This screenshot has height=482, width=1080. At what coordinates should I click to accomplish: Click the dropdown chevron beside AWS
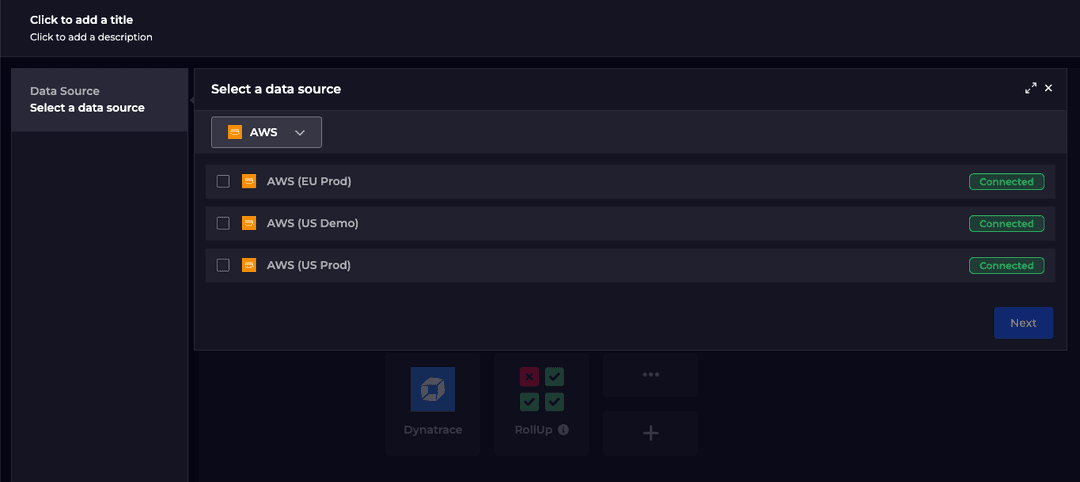pos(300,132)
